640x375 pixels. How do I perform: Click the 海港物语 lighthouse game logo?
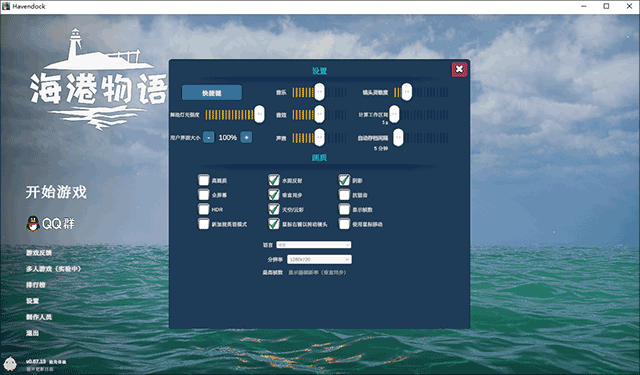(x=98, y=80)
